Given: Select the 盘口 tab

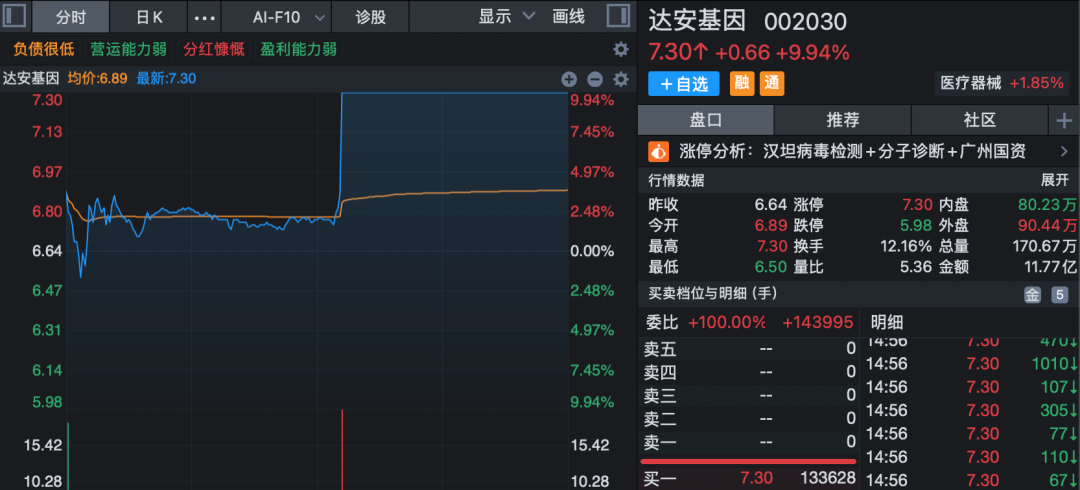Looking at the screenshot, I should 706,121.
